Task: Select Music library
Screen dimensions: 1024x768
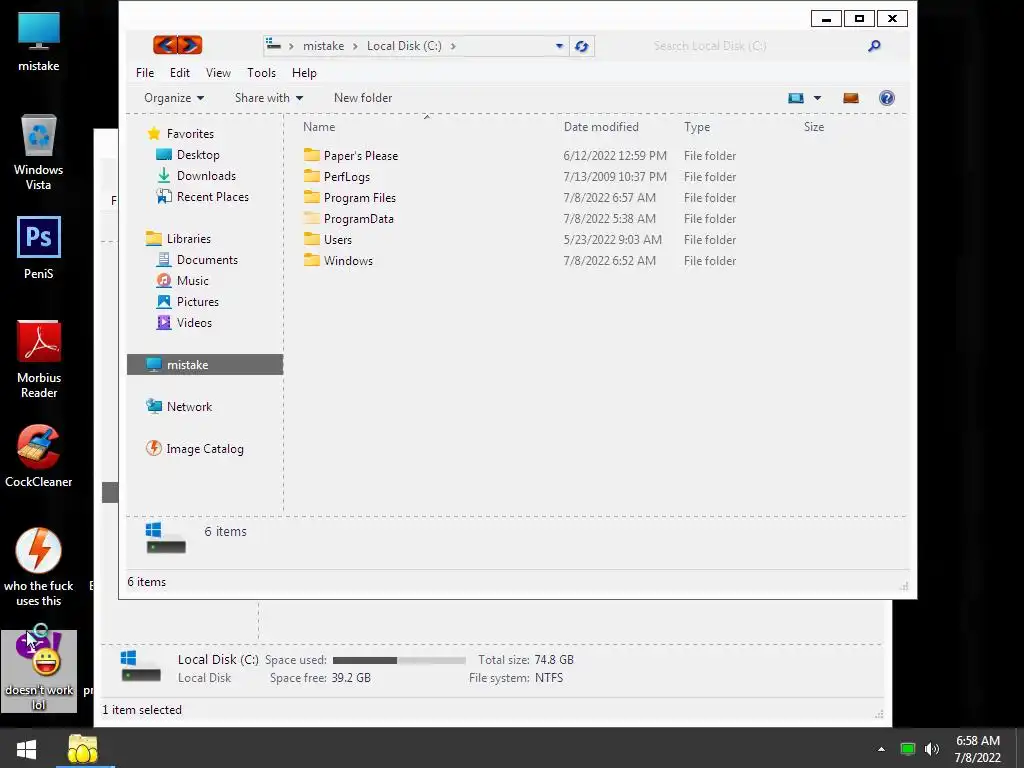Action: click(x=182, y=280)
